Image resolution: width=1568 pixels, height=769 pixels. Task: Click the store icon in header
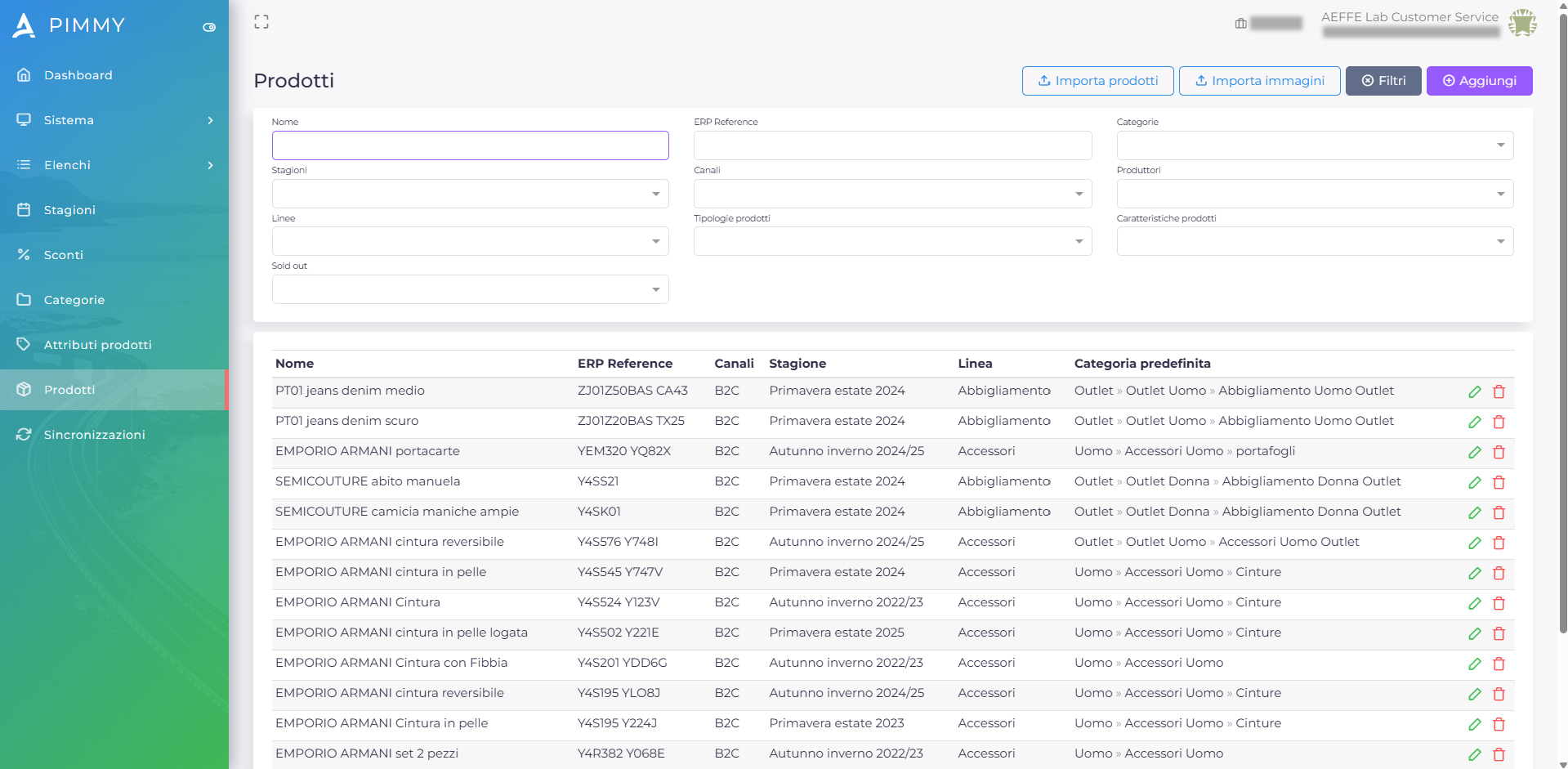tap(1241, 24)
